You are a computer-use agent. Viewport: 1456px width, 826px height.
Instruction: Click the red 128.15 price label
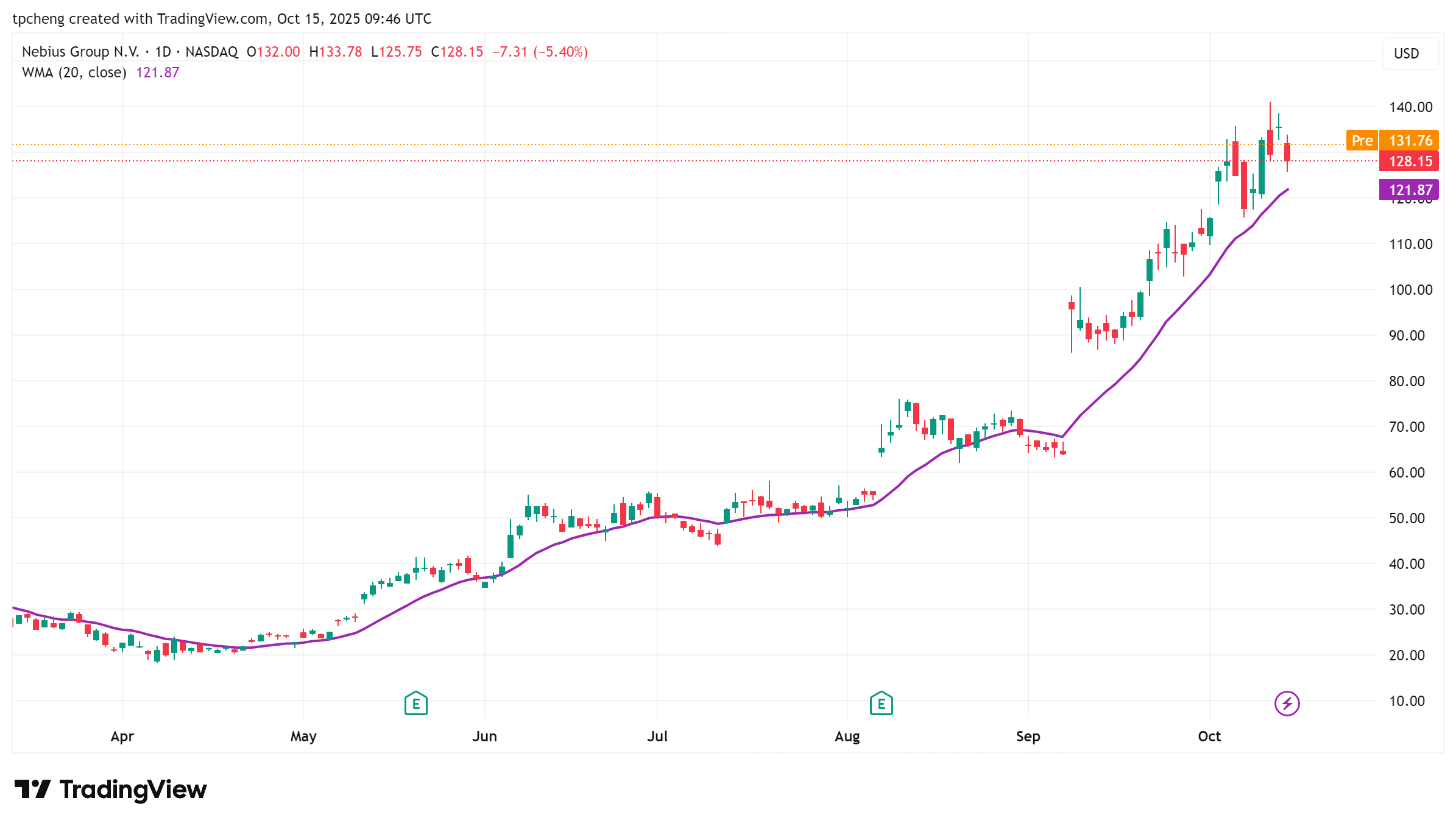tap(1410, 161)
